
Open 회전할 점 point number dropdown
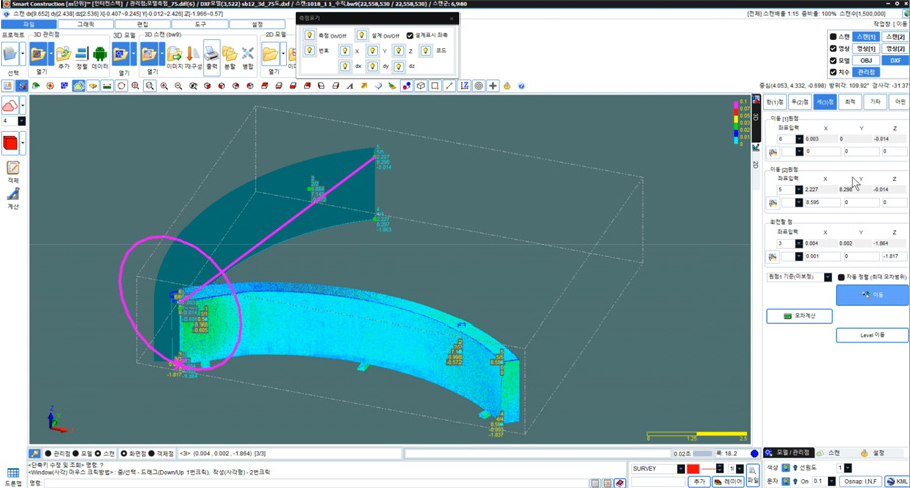799,243
